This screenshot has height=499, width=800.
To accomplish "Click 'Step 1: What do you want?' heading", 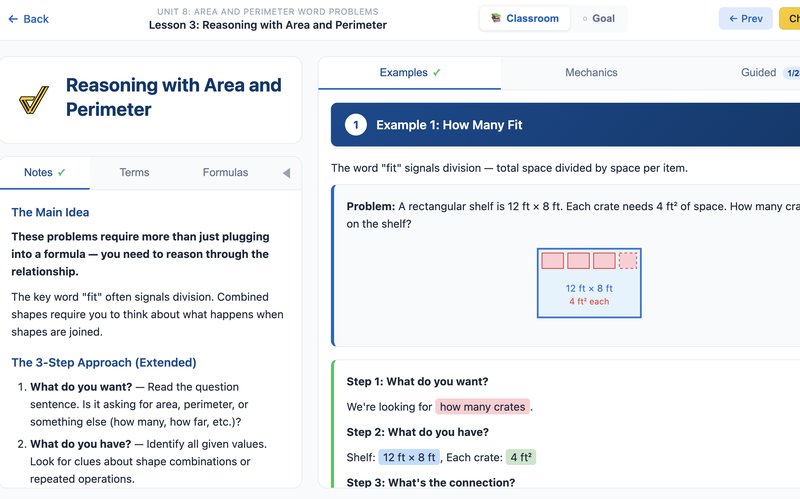I will (x=417, y=381).
